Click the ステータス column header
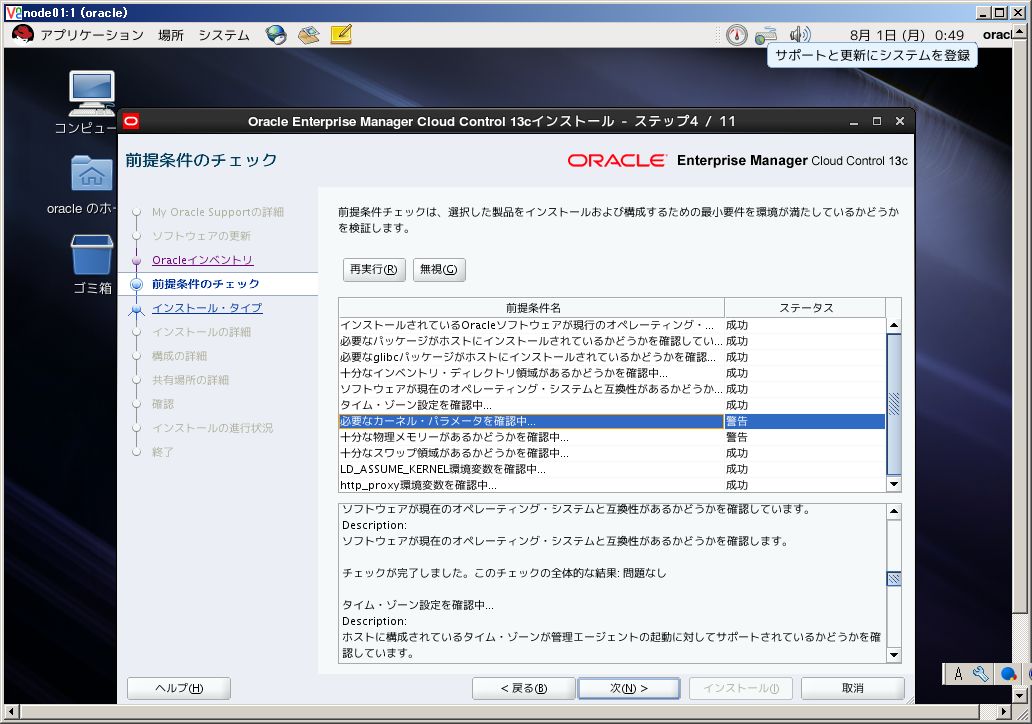Screen dimensions: 1032x724 pyautogui.click(x=806, y=307)
